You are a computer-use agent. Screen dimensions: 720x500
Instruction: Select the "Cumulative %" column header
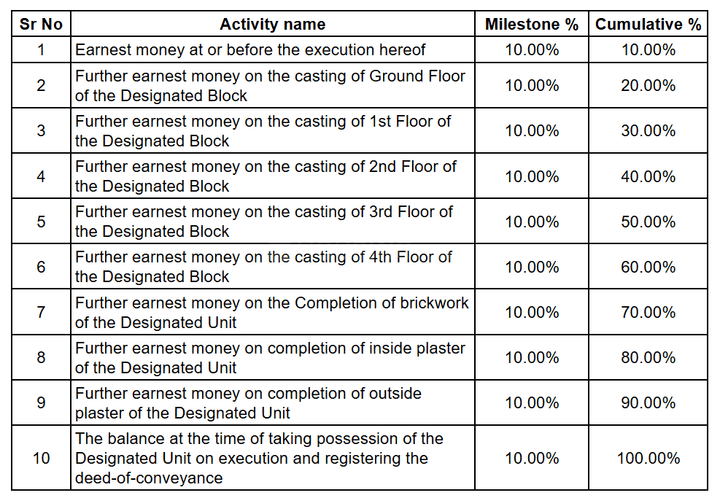click(x=648, y=24)
